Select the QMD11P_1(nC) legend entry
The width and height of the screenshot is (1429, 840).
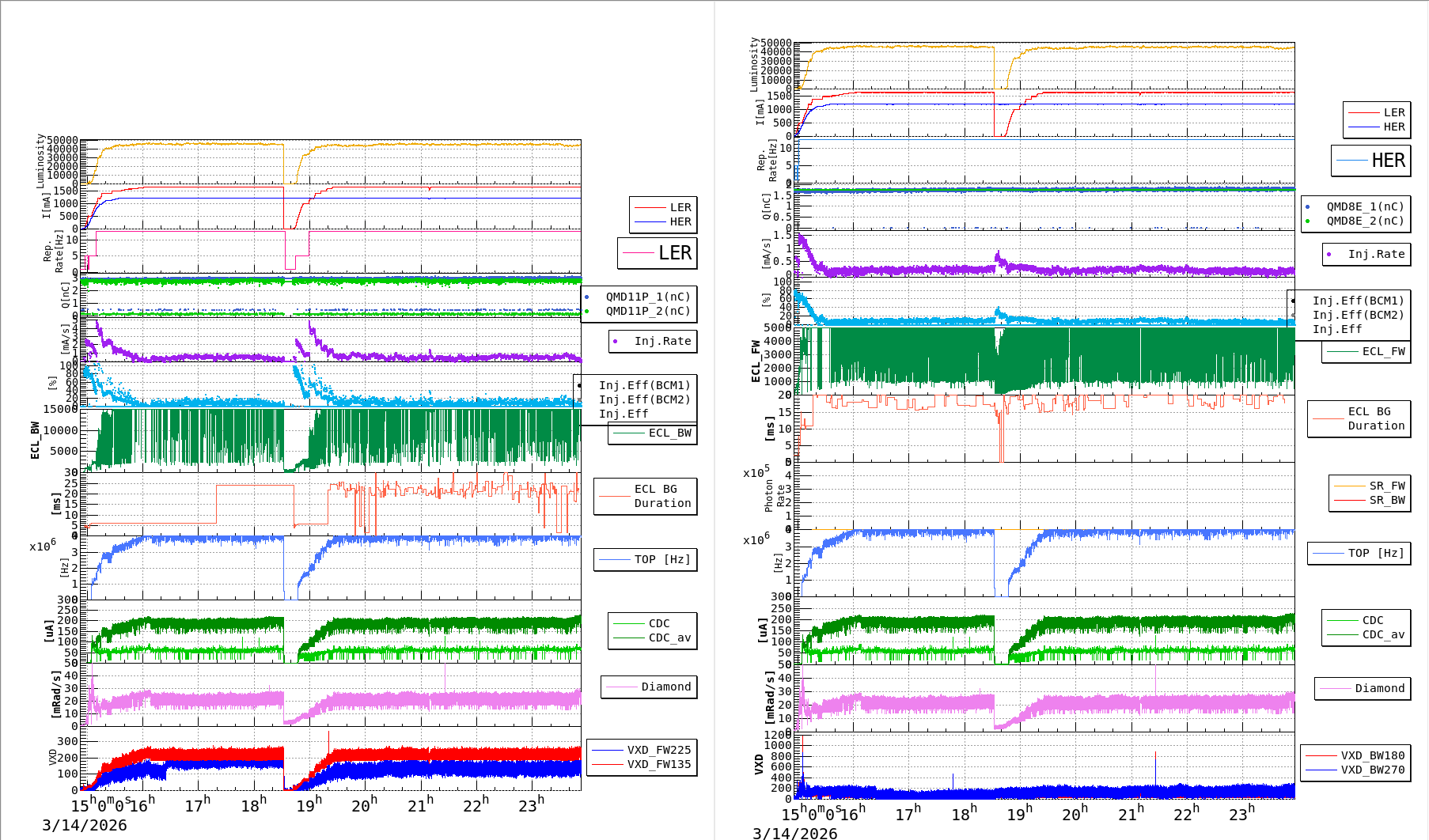point(639,297)
